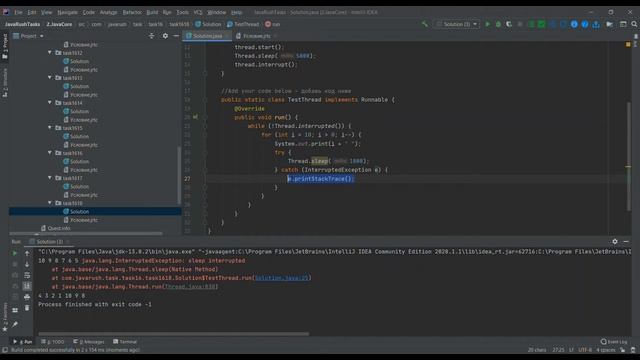Collapse the task1615 folder
640x360 pixels.
[50, 128]
